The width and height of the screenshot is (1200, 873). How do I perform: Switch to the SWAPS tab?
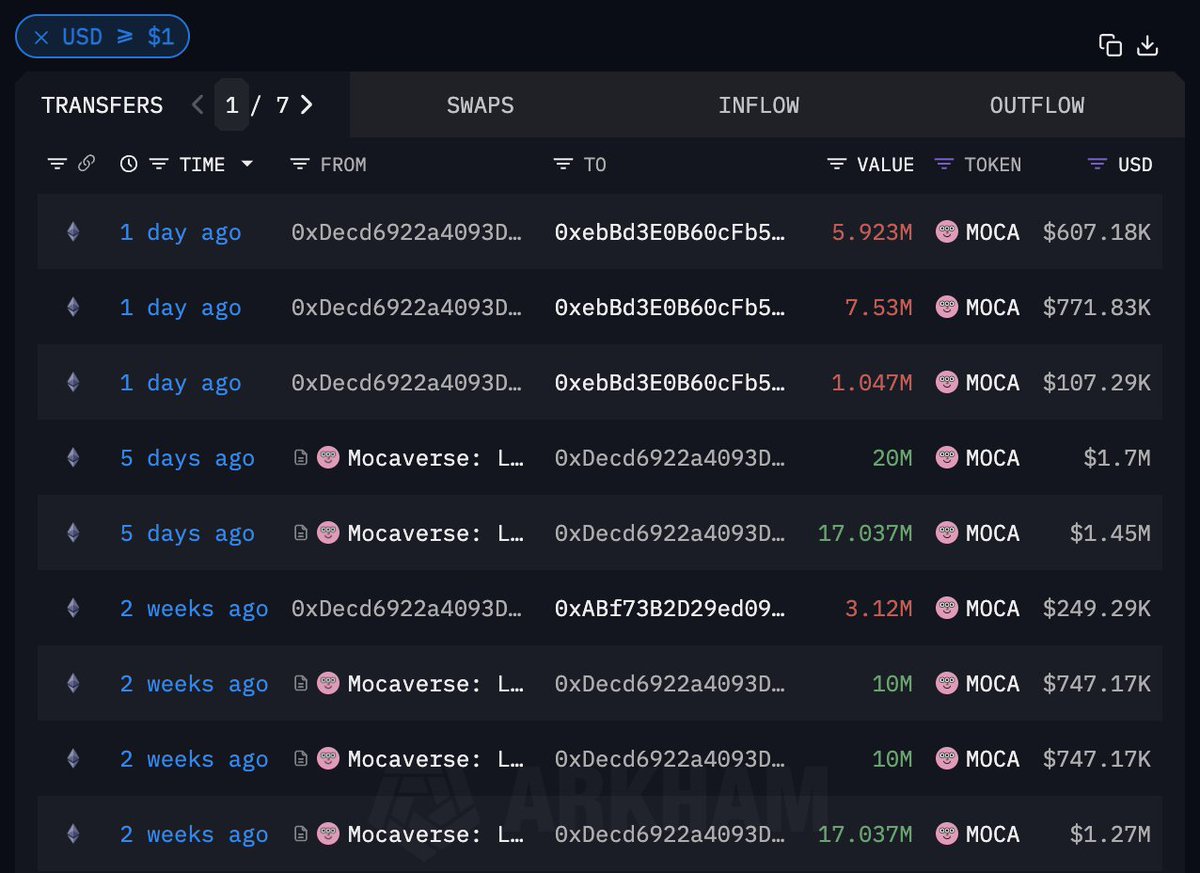(480, 105)
